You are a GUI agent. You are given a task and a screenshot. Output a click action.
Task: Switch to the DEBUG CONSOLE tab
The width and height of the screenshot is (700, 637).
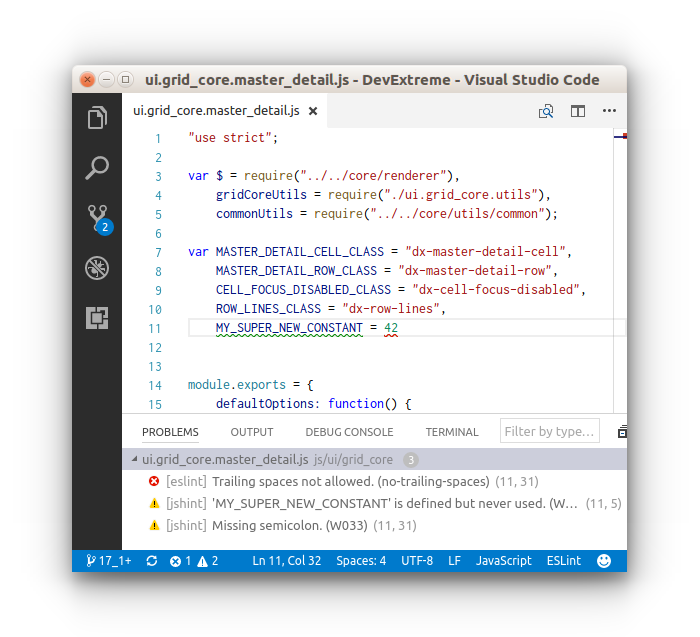(x=349, y=432)
